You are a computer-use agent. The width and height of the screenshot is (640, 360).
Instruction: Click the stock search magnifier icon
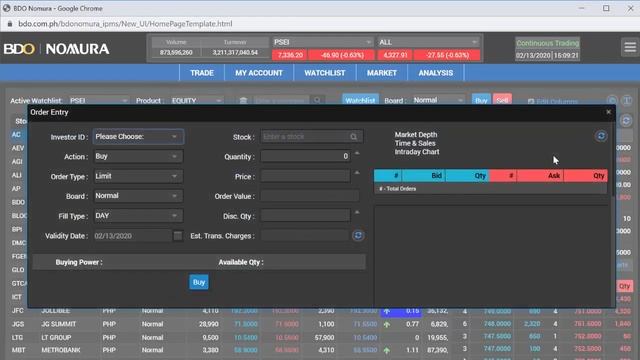353,137
